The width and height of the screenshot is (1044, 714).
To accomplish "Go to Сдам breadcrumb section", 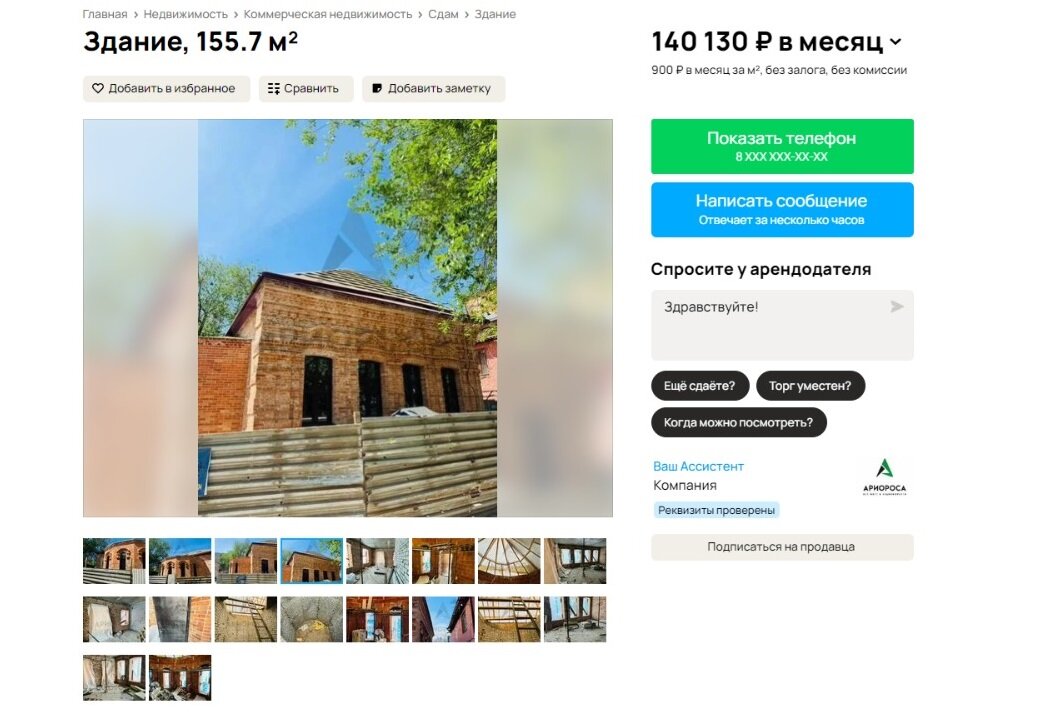I will (443, 14).
